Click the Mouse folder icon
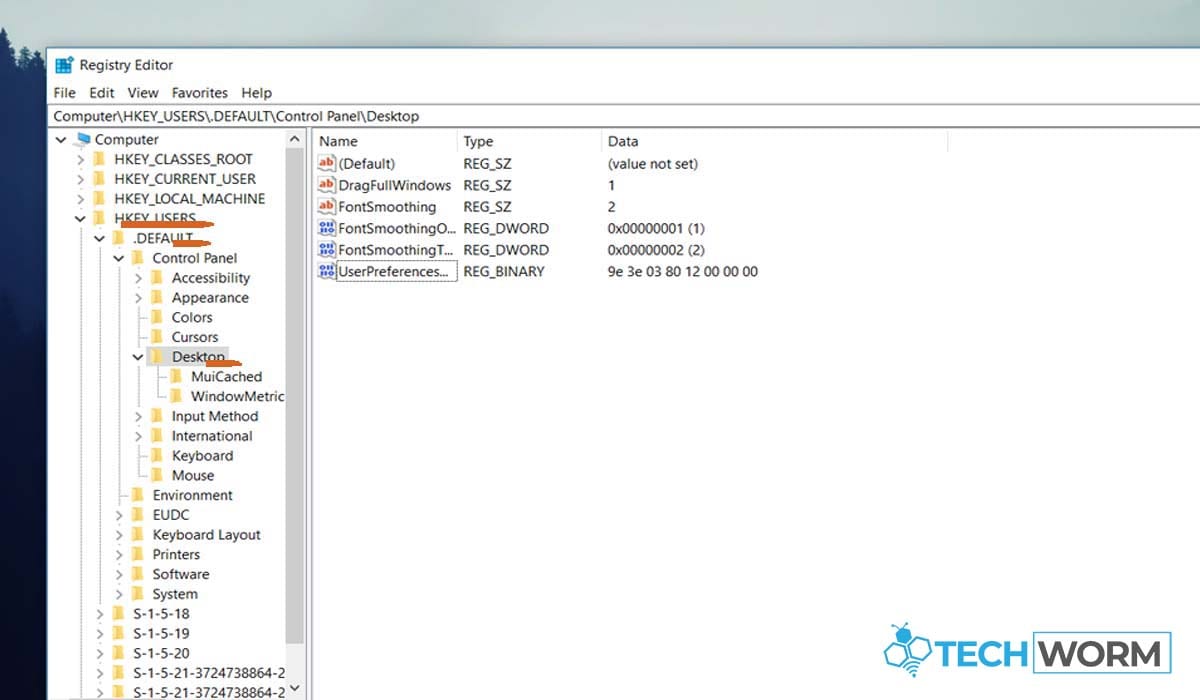1200x700 pixels. [157, 475]
